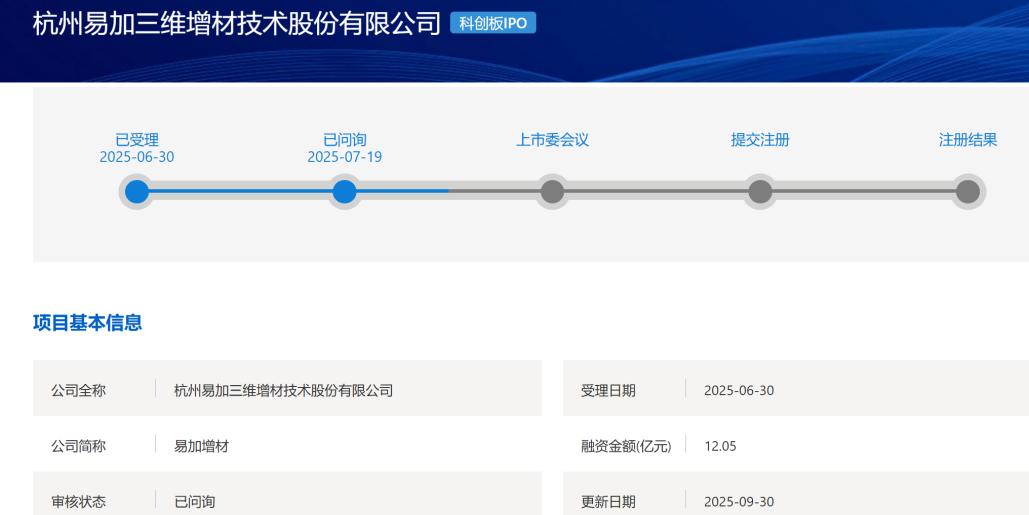The width and height of the screenshot is (1029, 515).
Task: Click the 更新日期 value 2025-09-30
Action: pyautogui.click(x=738, y=501)
